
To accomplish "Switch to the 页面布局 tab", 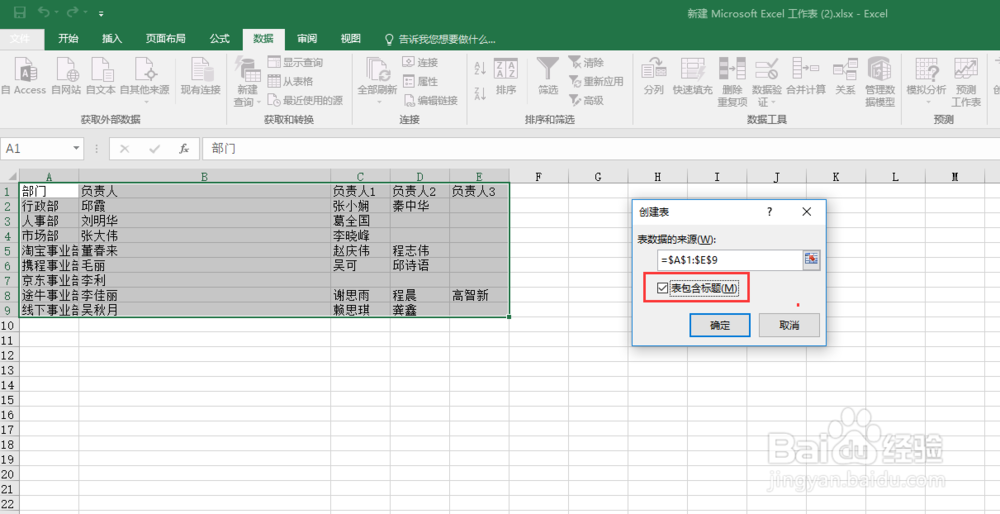I will pos(165,39).
